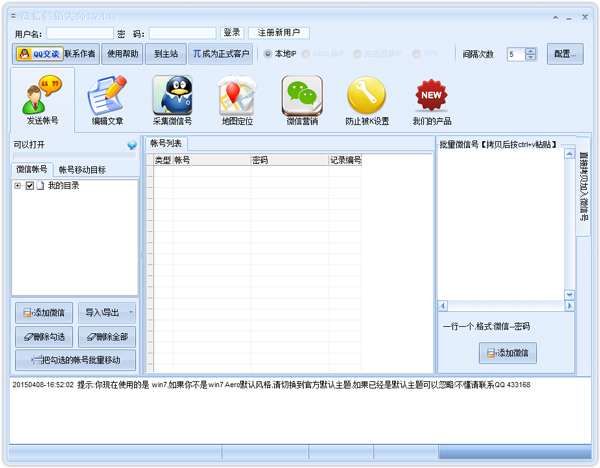Viewport: 600px width, 468px height.
Task: Click the 登录 login button
Action: pyautogui.click(x=232, y=33)
